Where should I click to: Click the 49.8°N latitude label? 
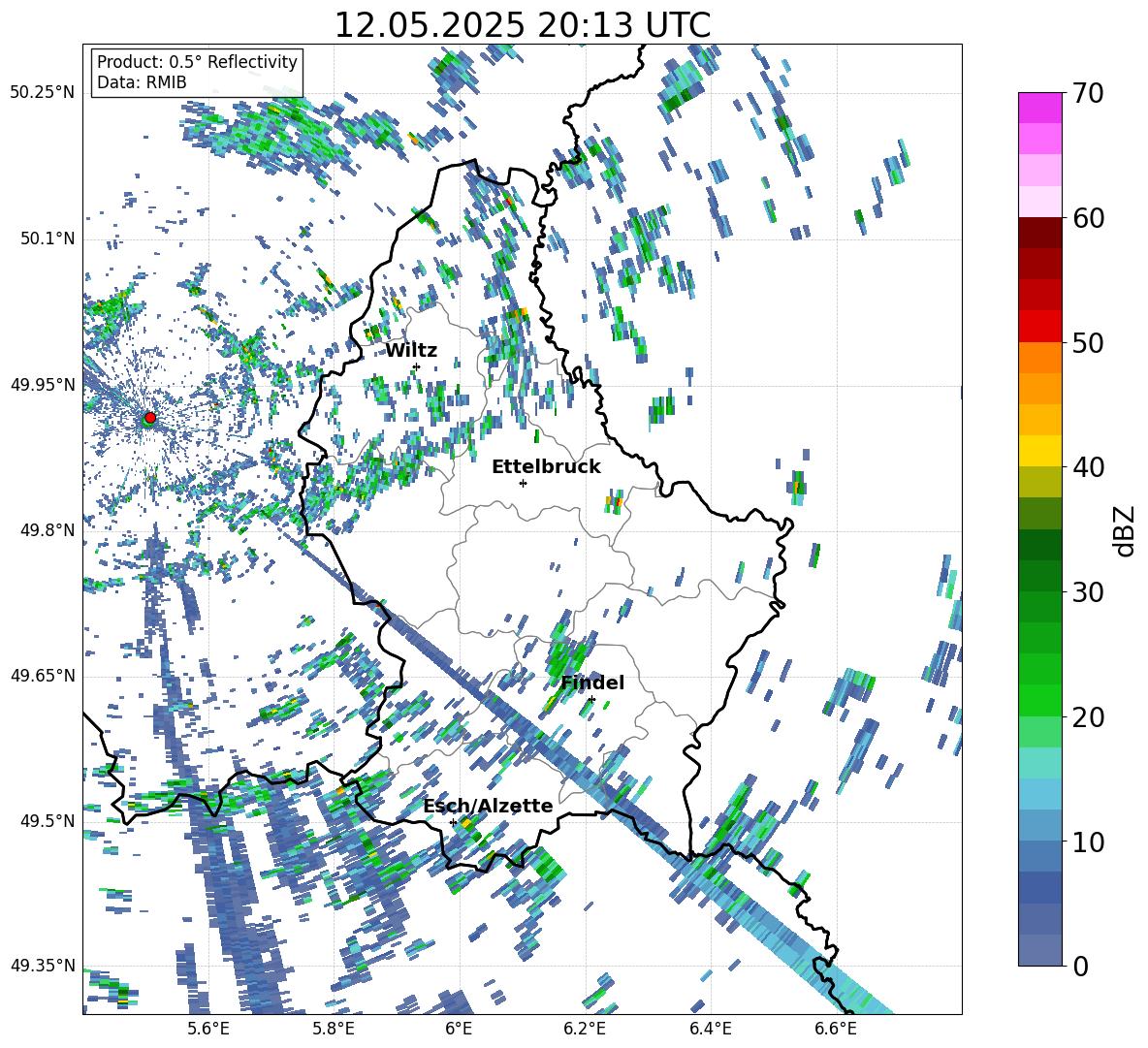click(48, 530)
